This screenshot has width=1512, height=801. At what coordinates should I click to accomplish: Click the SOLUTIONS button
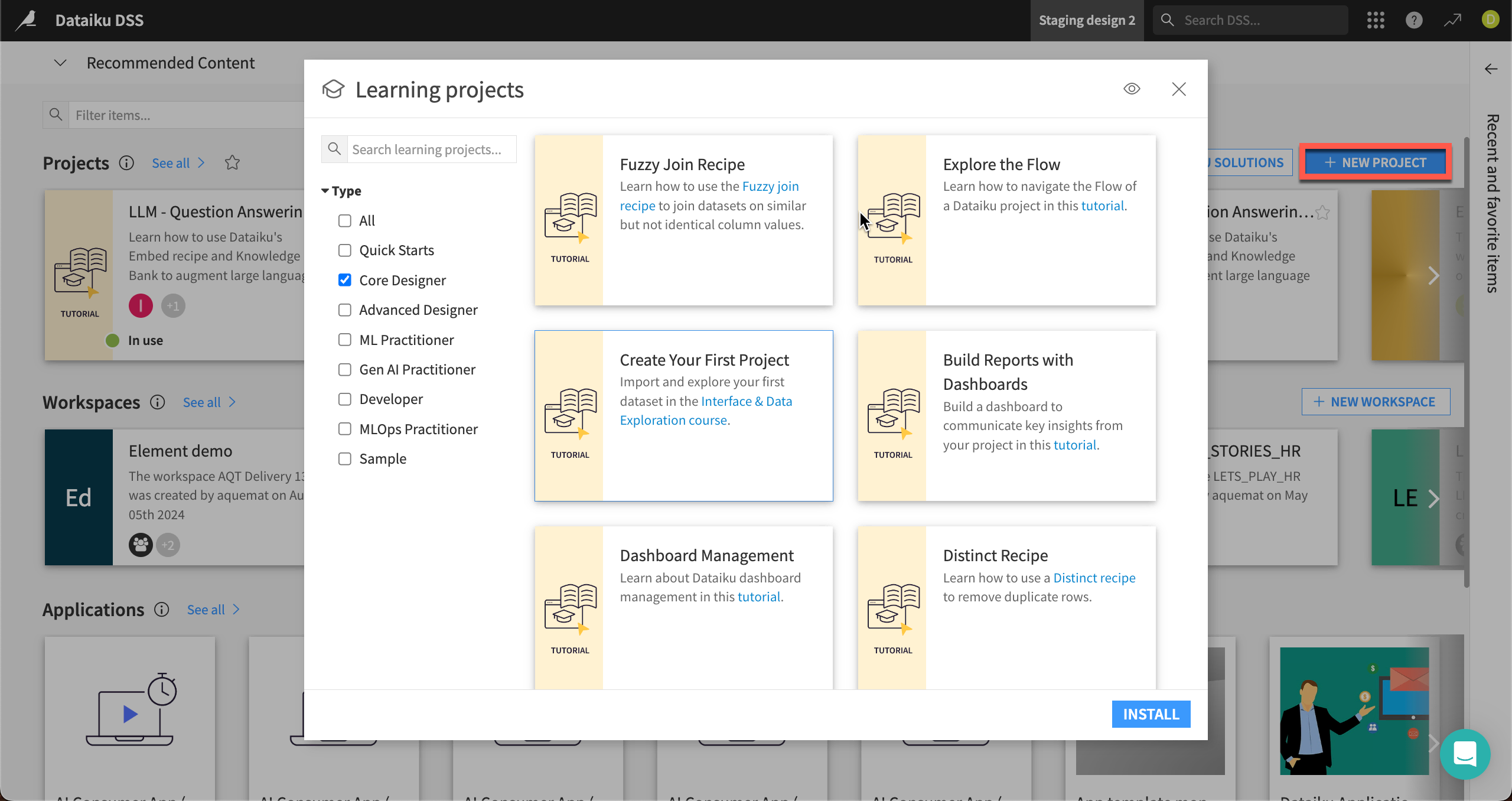(x=1250, y=162)
